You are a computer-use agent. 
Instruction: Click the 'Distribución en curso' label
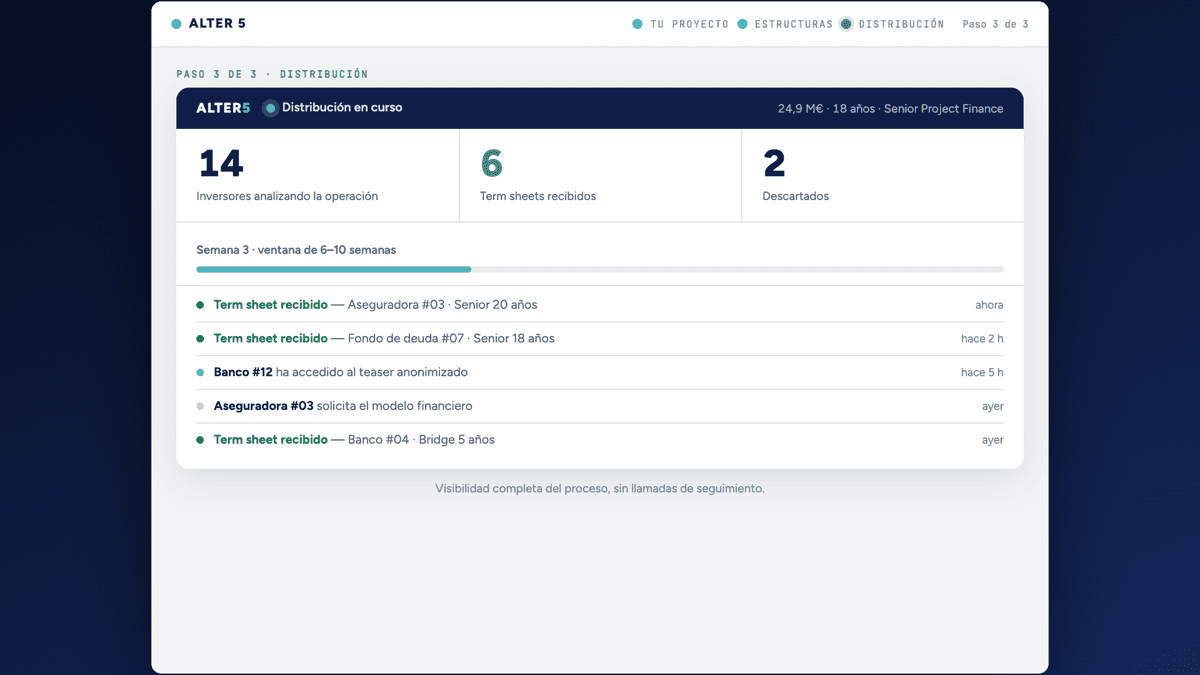(342, 108)
